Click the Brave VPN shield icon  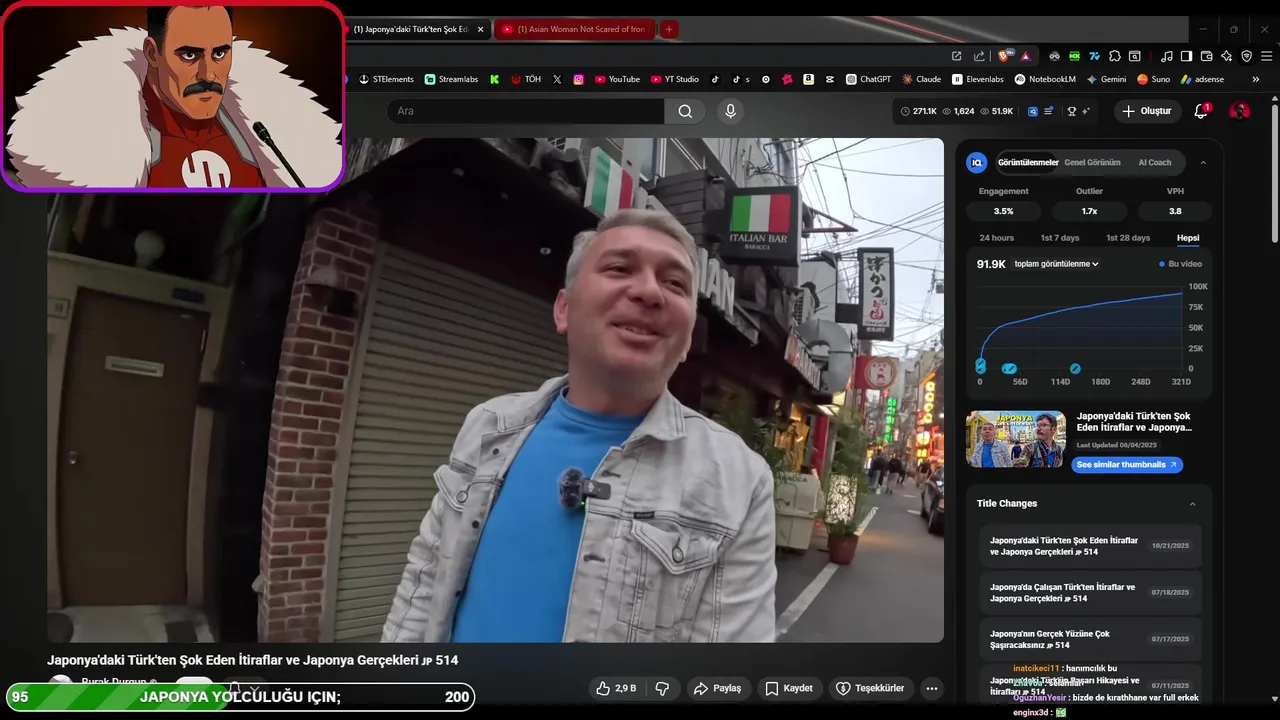[1246, 56]
